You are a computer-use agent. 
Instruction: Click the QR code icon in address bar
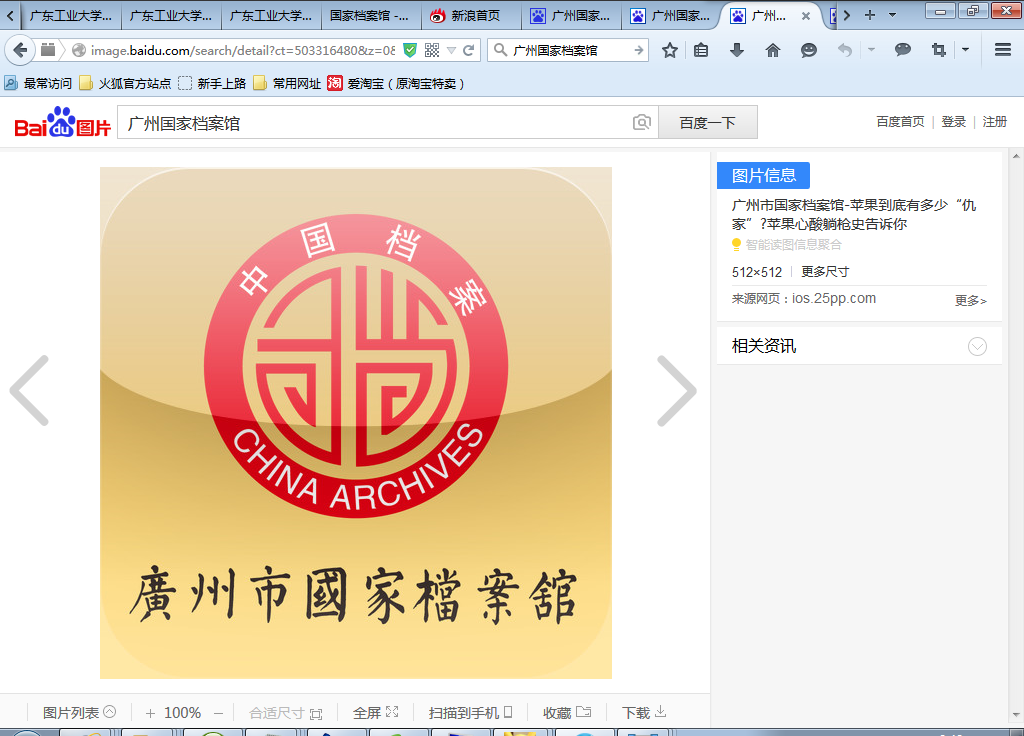[432, 50]
